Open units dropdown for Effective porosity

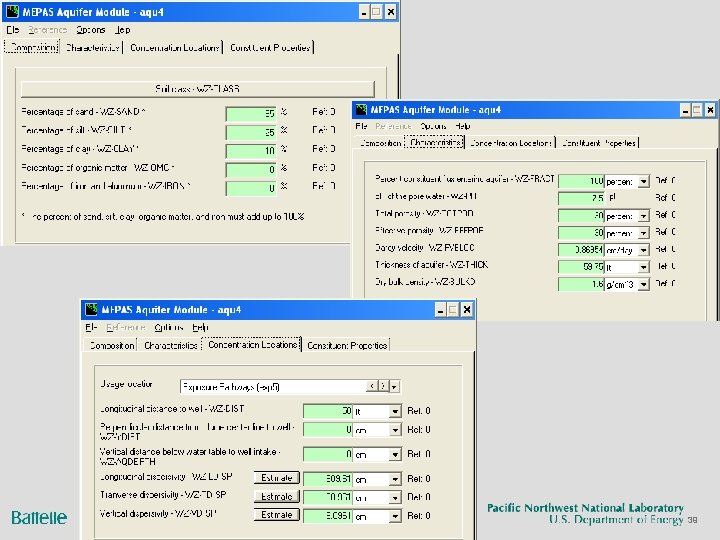[x=644, y=233]
